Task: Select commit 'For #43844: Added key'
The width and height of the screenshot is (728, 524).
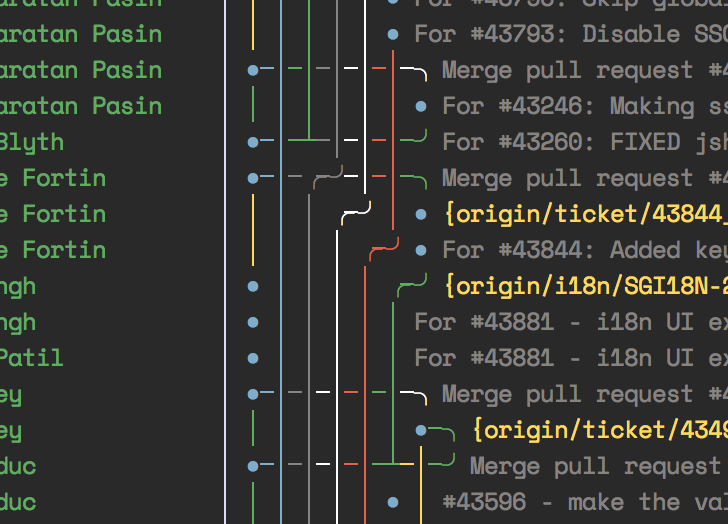Action: (x=585, y=250)
